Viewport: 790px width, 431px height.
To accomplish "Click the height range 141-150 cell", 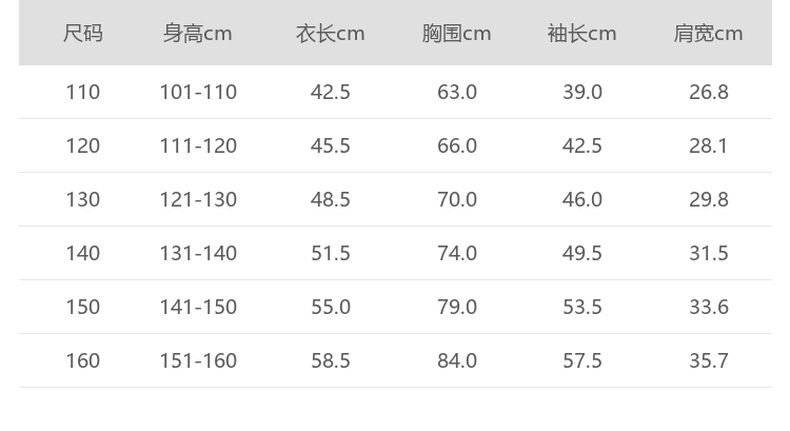I will [198, 307].
